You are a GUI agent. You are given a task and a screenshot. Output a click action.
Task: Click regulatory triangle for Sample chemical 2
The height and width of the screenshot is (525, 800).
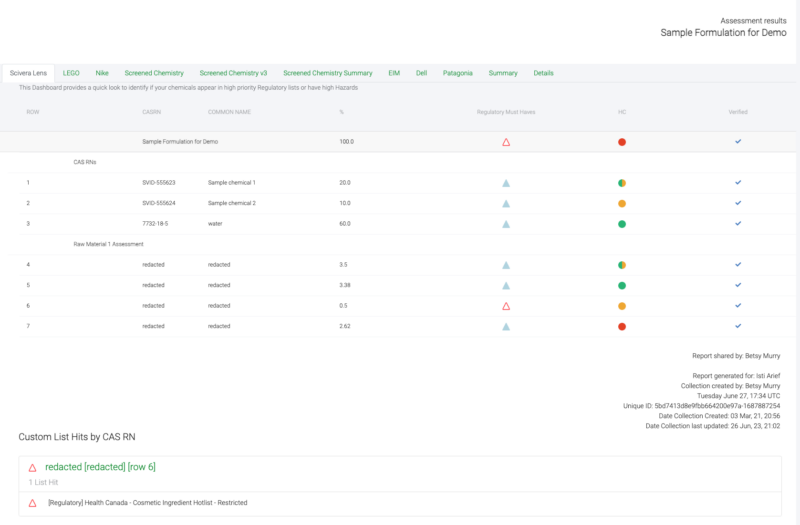506,203
